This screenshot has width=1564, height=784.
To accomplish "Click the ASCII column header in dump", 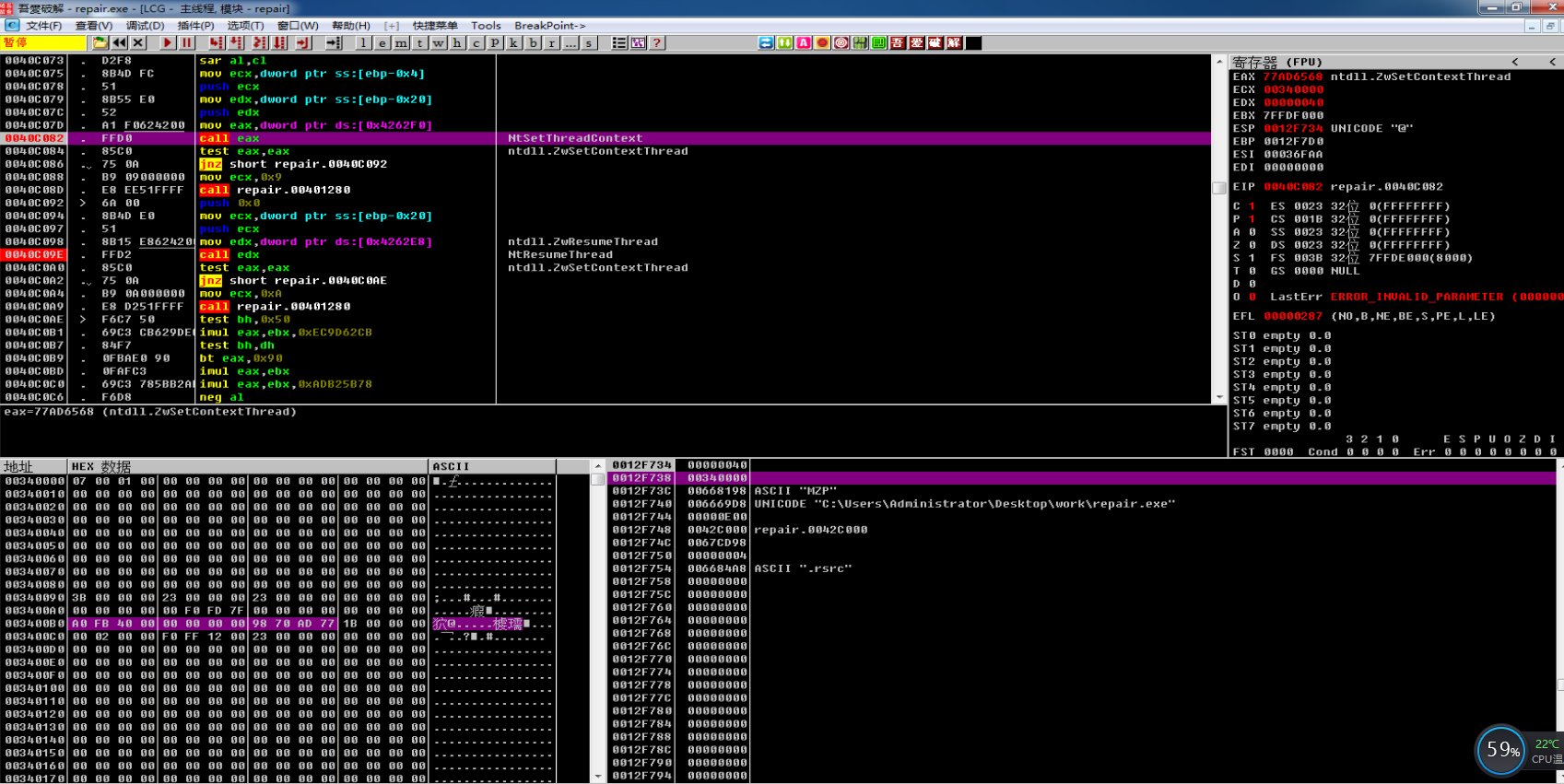I will 492,466.
